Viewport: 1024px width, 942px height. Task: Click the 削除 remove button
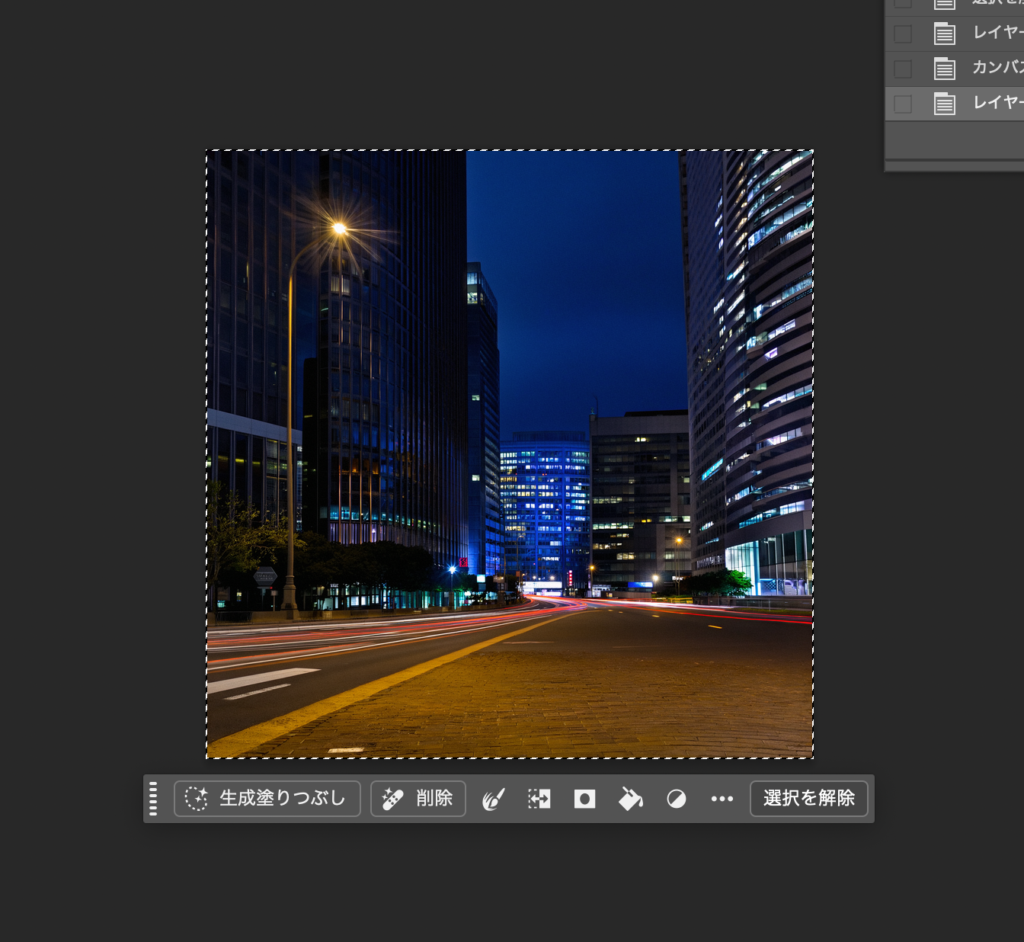pyautogui.click(x=418, y=798)
